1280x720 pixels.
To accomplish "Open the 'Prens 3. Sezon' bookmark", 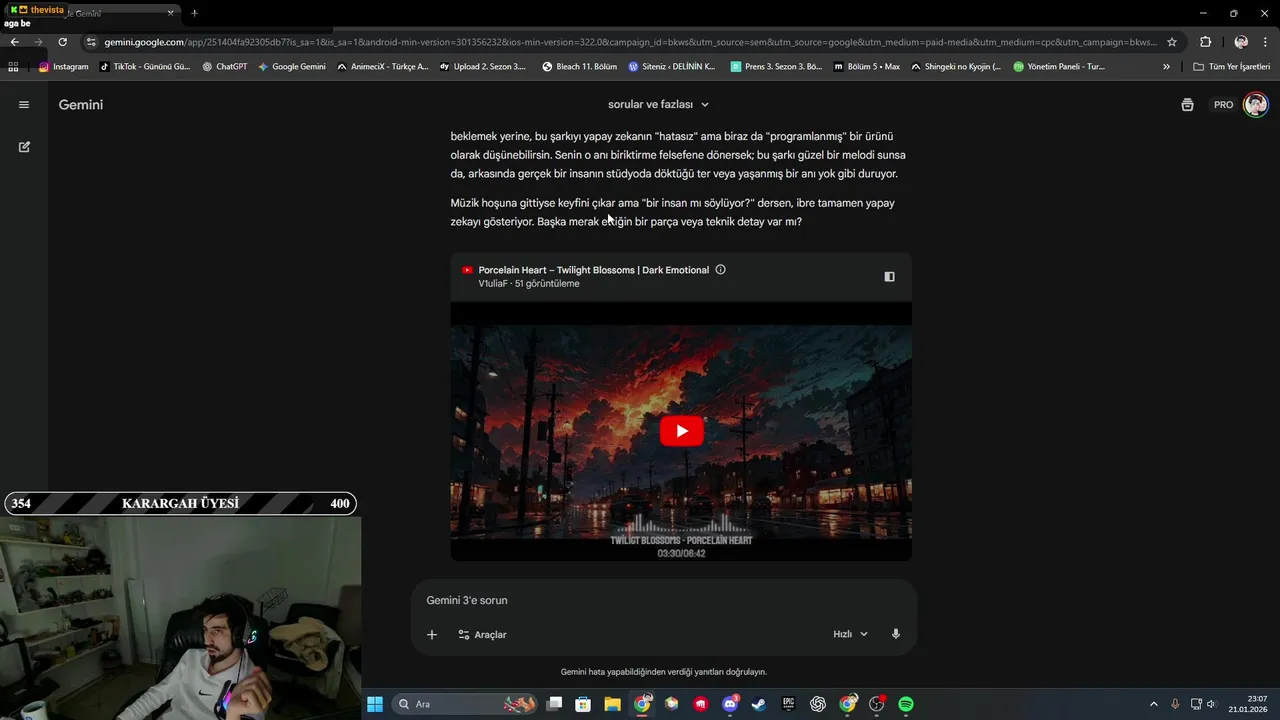I will pos(776,67).
